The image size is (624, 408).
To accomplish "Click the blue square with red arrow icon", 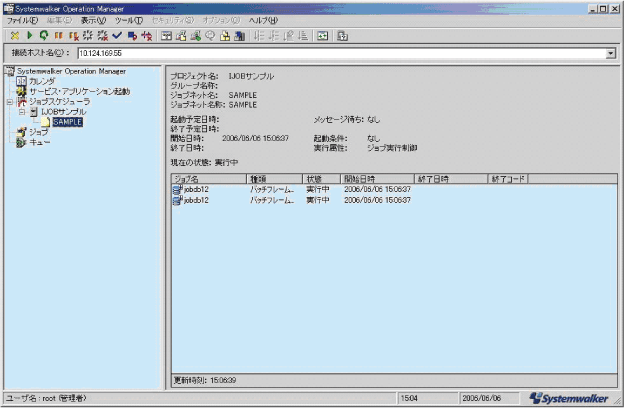I will 132,36.
